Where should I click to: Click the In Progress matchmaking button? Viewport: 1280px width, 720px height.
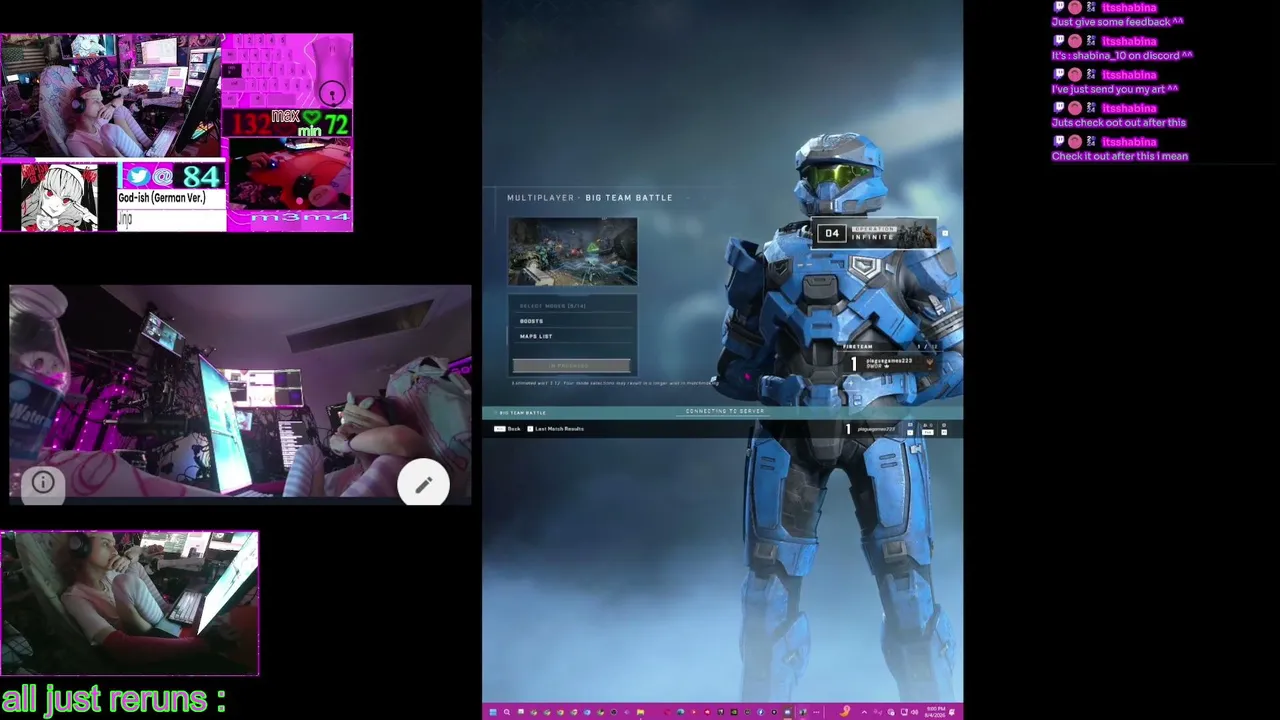point(571,366)
